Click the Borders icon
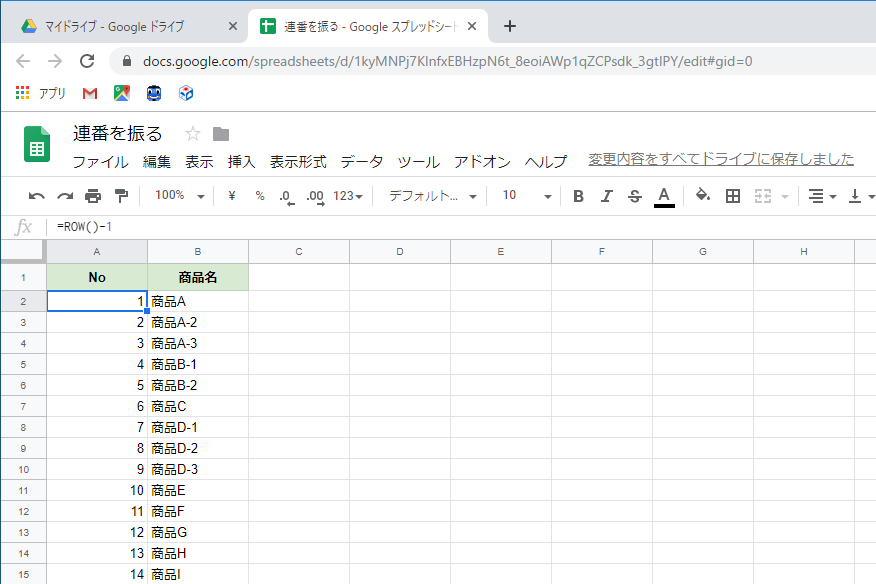Screen dimensions: 876x584 [x=733, y=196]
